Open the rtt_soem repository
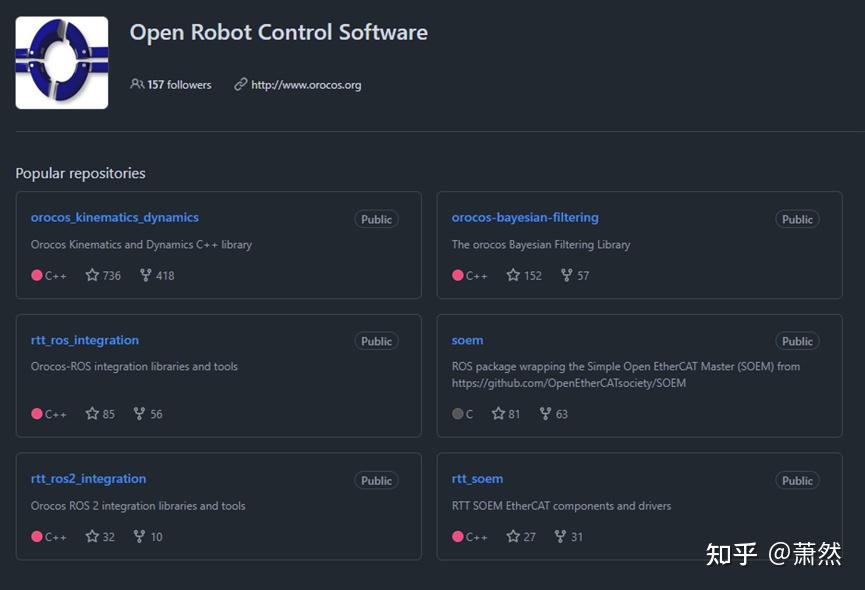 (x=477, y=479)
